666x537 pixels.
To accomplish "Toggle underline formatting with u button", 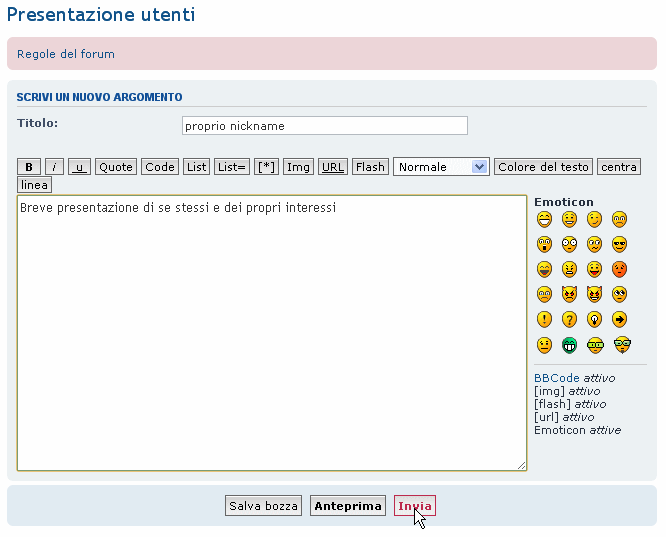I will (79, 167).
